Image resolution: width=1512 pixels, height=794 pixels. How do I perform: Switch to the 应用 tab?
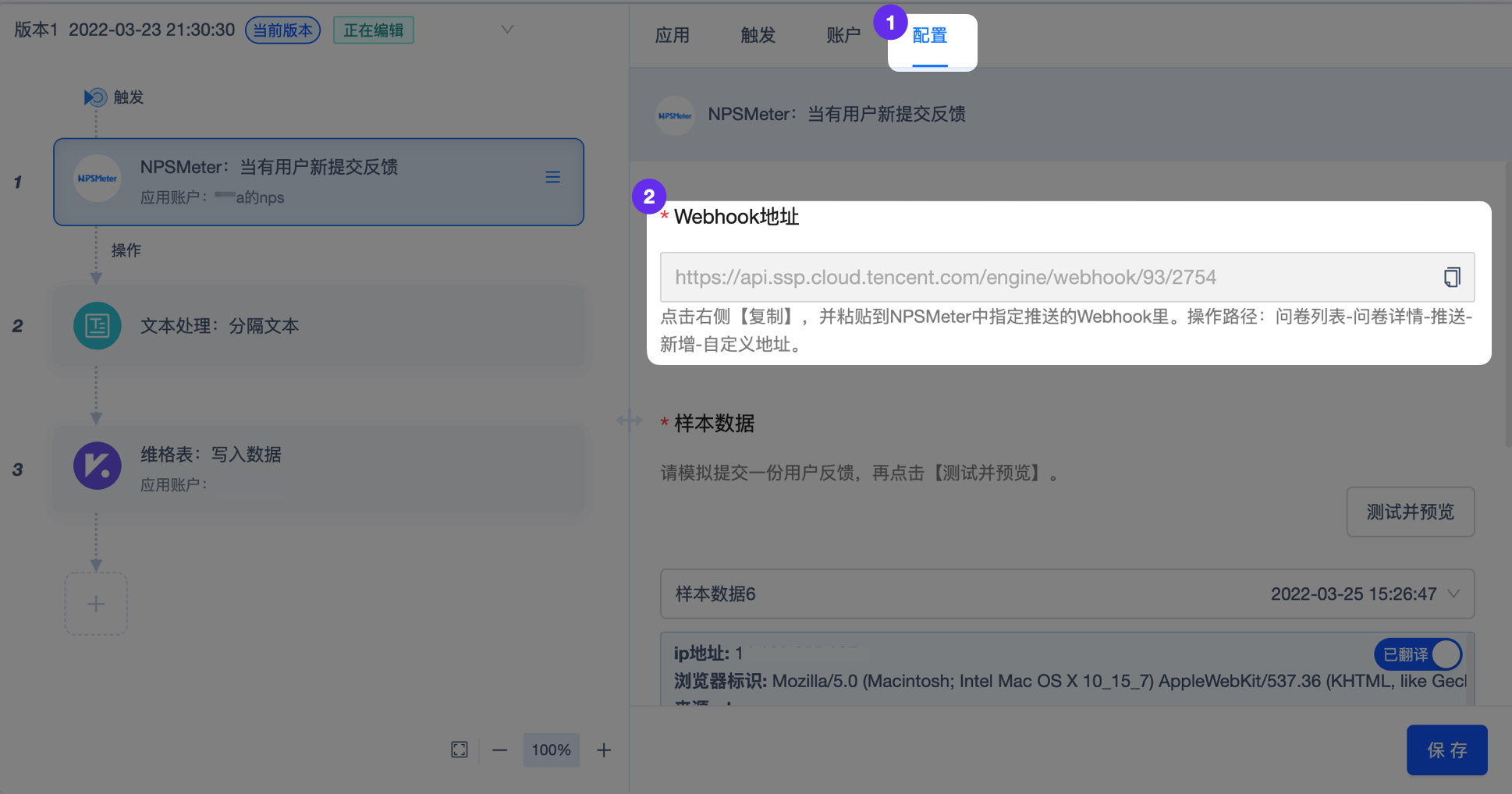coord(673,35)
